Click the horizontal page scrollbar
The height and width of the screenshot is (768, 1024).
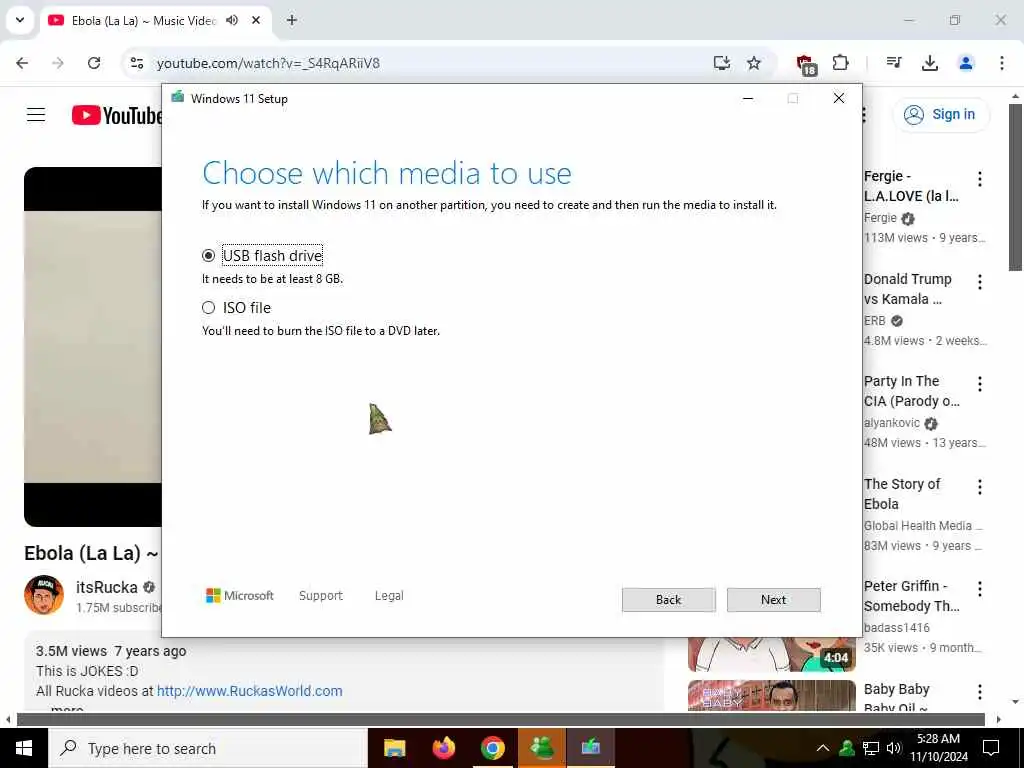(x=500, y=720)
